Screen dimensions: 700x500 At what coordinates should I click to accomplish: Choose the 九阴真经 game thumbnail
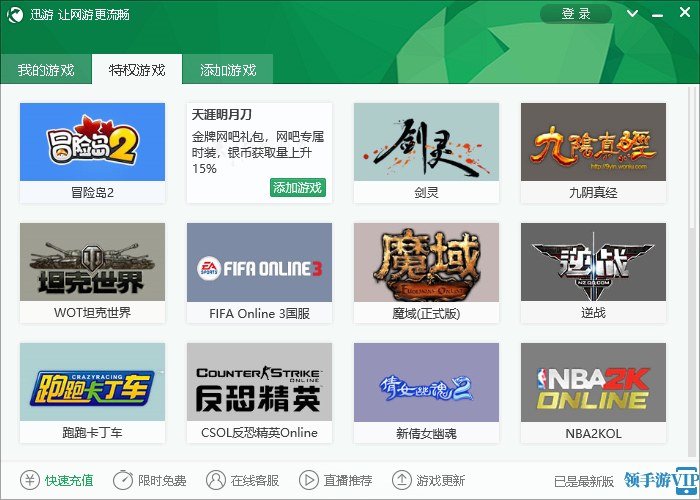coord(593,142)
